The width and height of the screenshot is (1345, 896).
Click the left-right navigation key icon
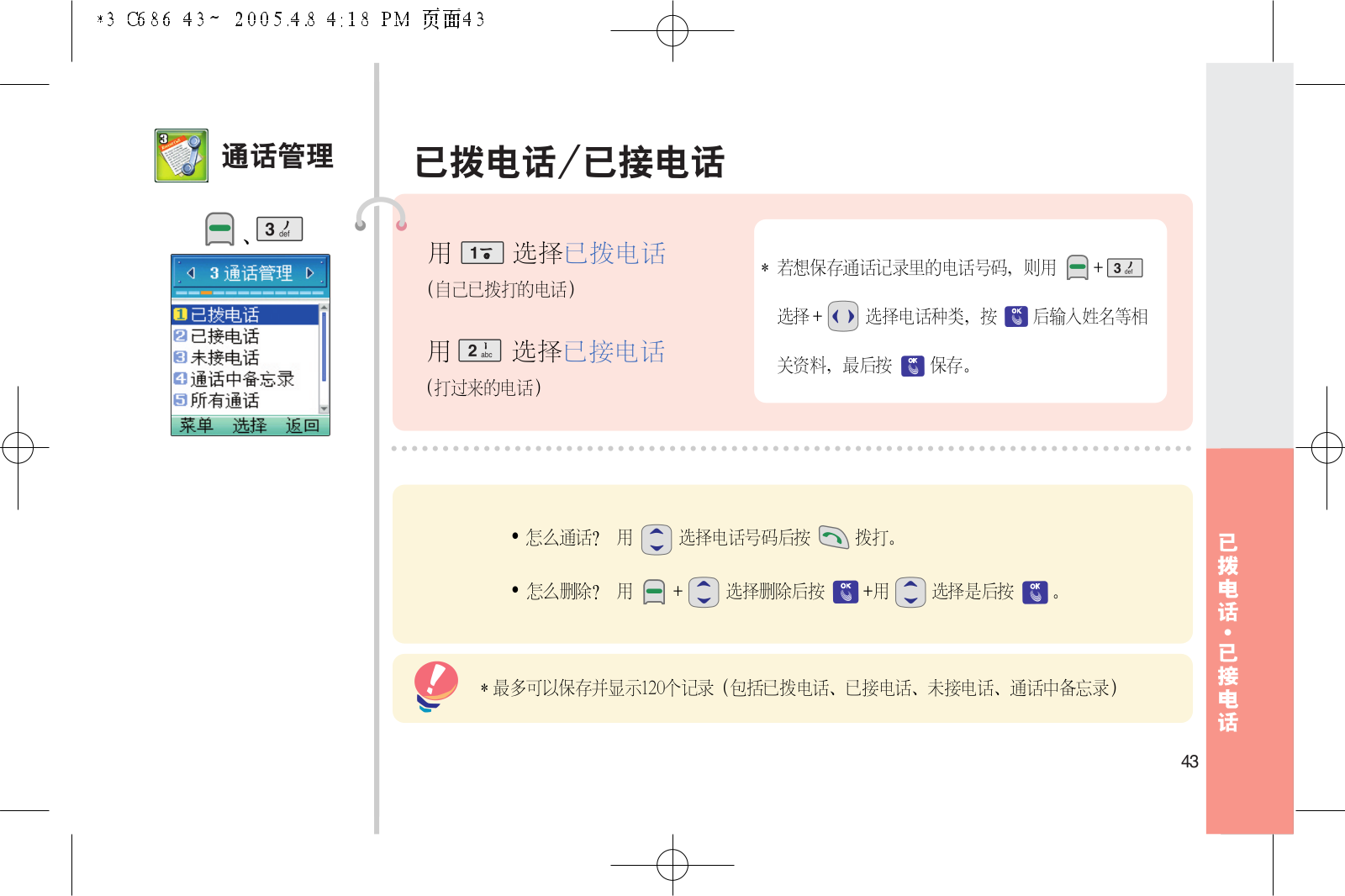click(843, 317)
